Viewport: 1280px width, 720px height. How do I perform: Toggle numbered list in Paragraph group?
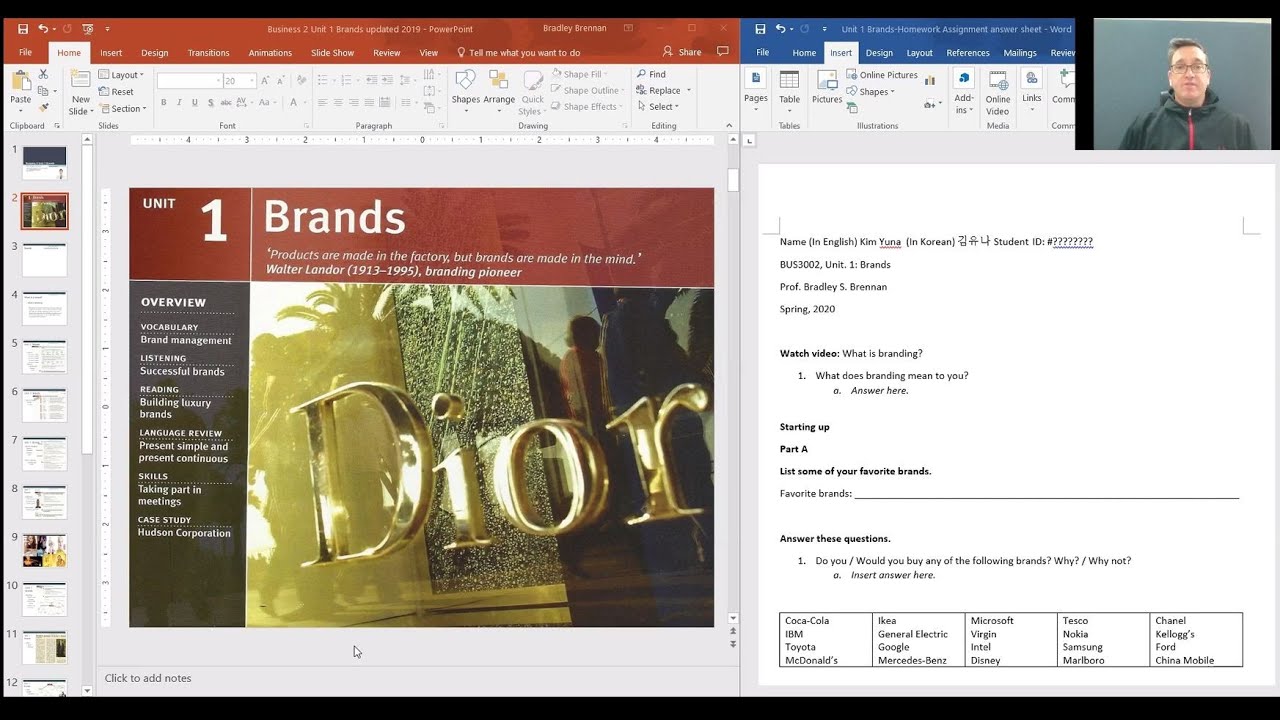(347, 80)
